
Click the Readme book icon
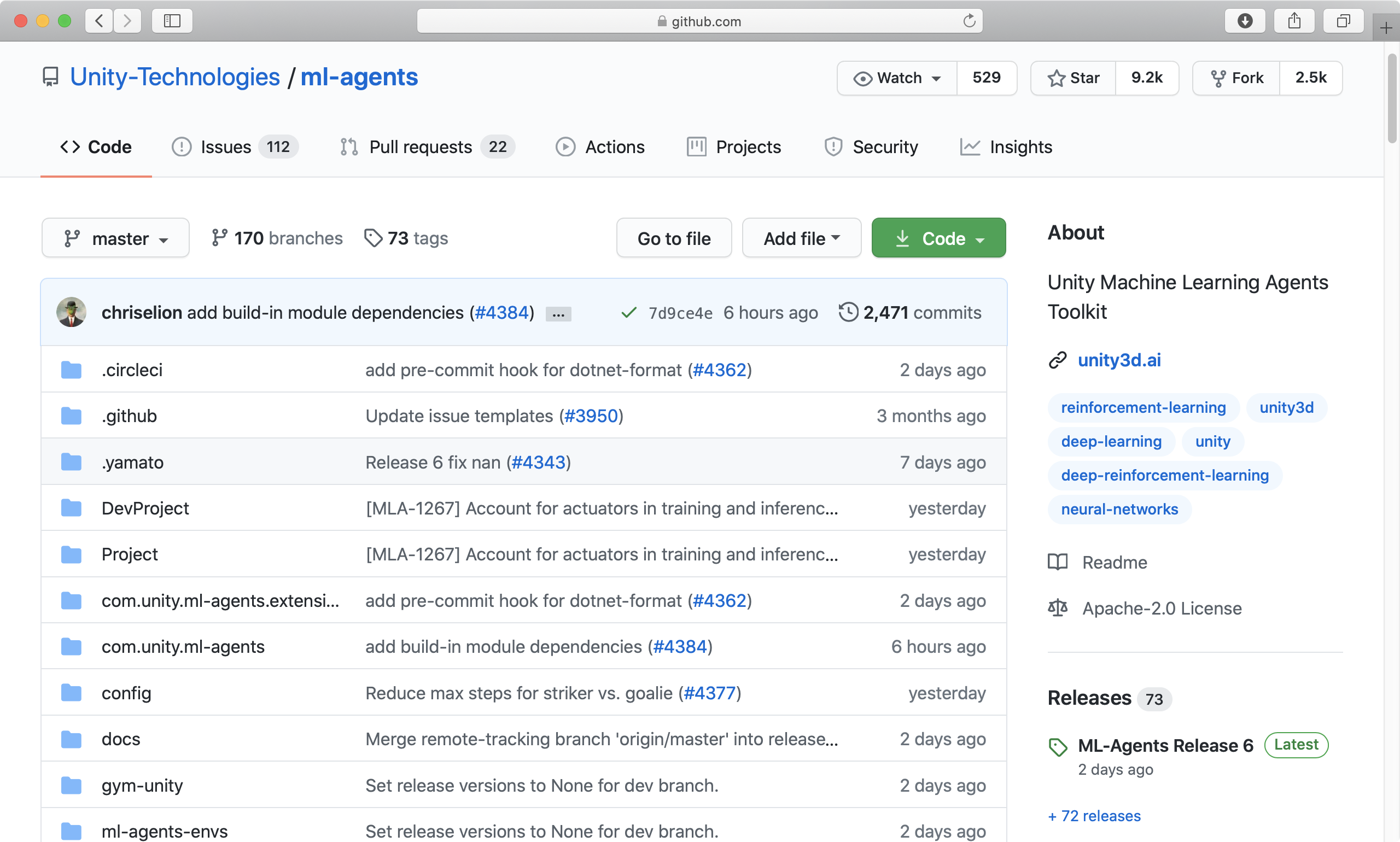[x=1057, y=562]
